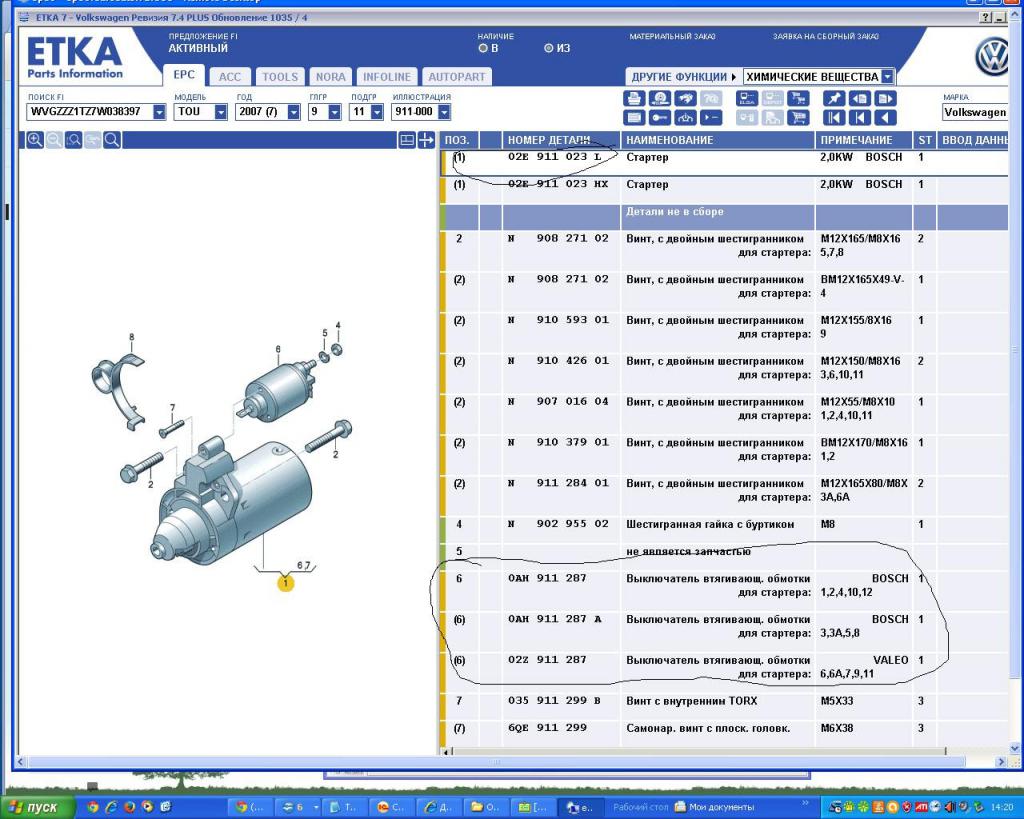
Task: Go to previous illustration page icon
Action: (x=859, y=99)
